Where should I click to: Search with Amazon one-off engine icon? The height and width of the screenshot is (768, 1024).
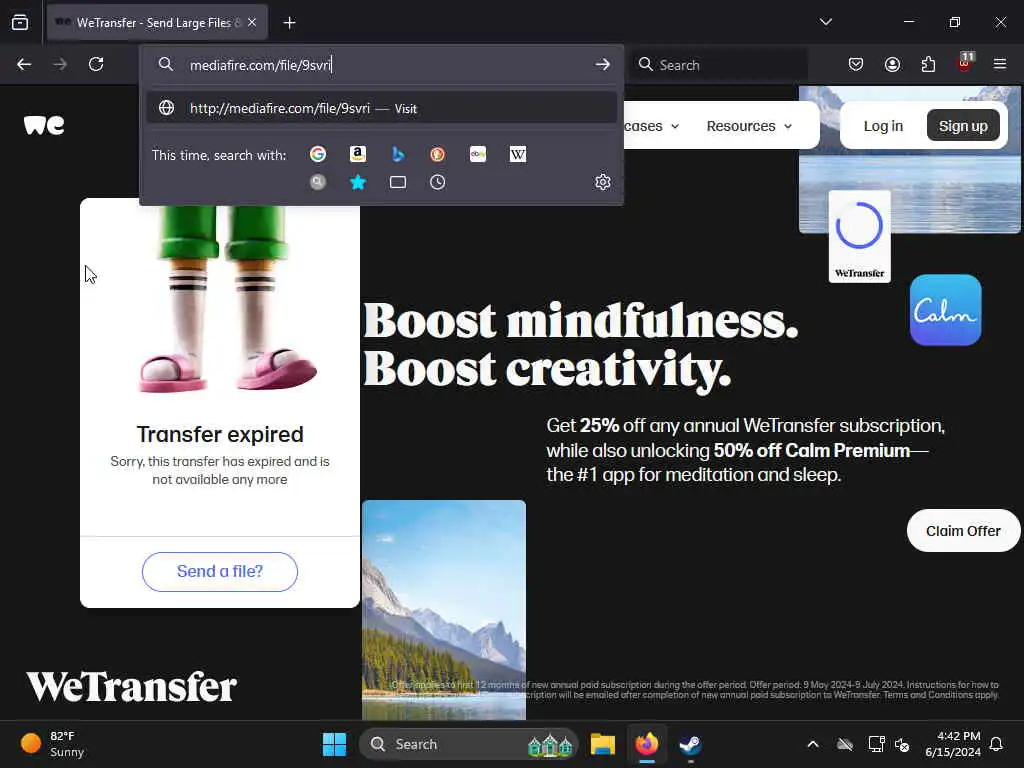click(x=357, y=154)
